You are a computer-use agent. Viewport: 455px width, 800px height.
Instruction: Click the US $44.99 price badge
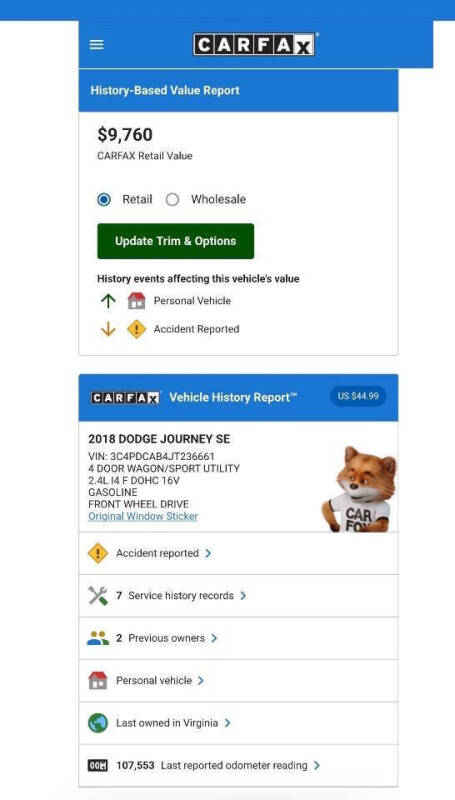pyautogui.click(x=358, y=396)
